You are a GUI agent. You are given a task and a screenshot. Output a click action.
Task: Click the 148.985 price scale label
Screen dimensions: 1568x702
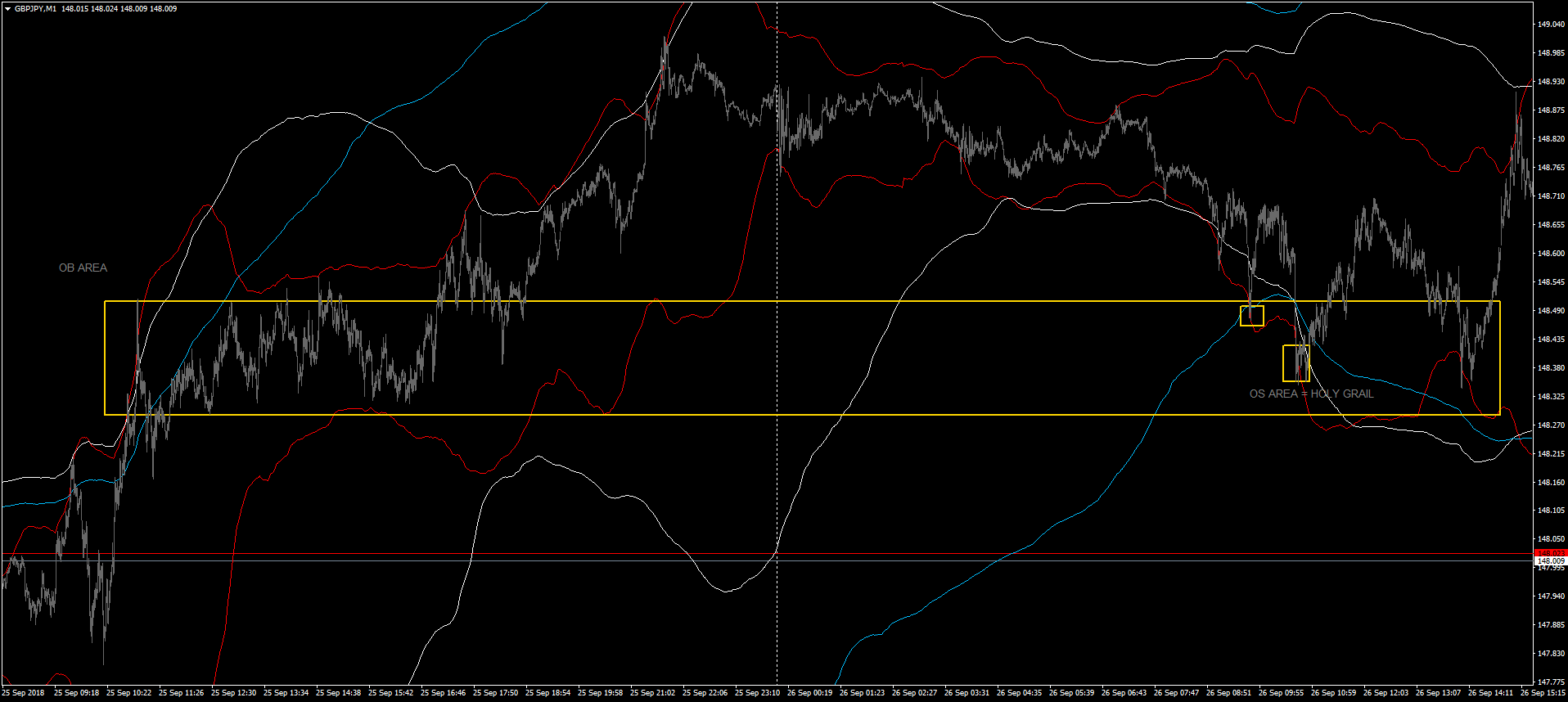click(x=1551, y=53)
